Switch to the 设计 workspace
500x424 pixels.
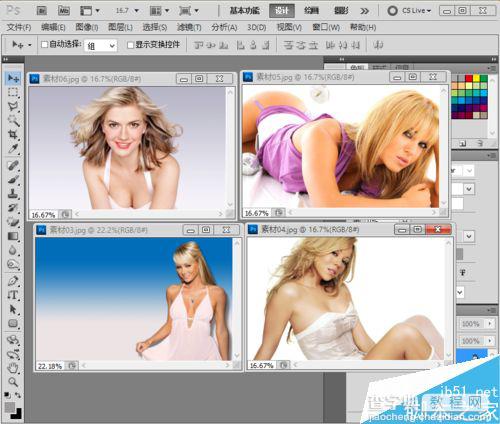click(282, 11)
